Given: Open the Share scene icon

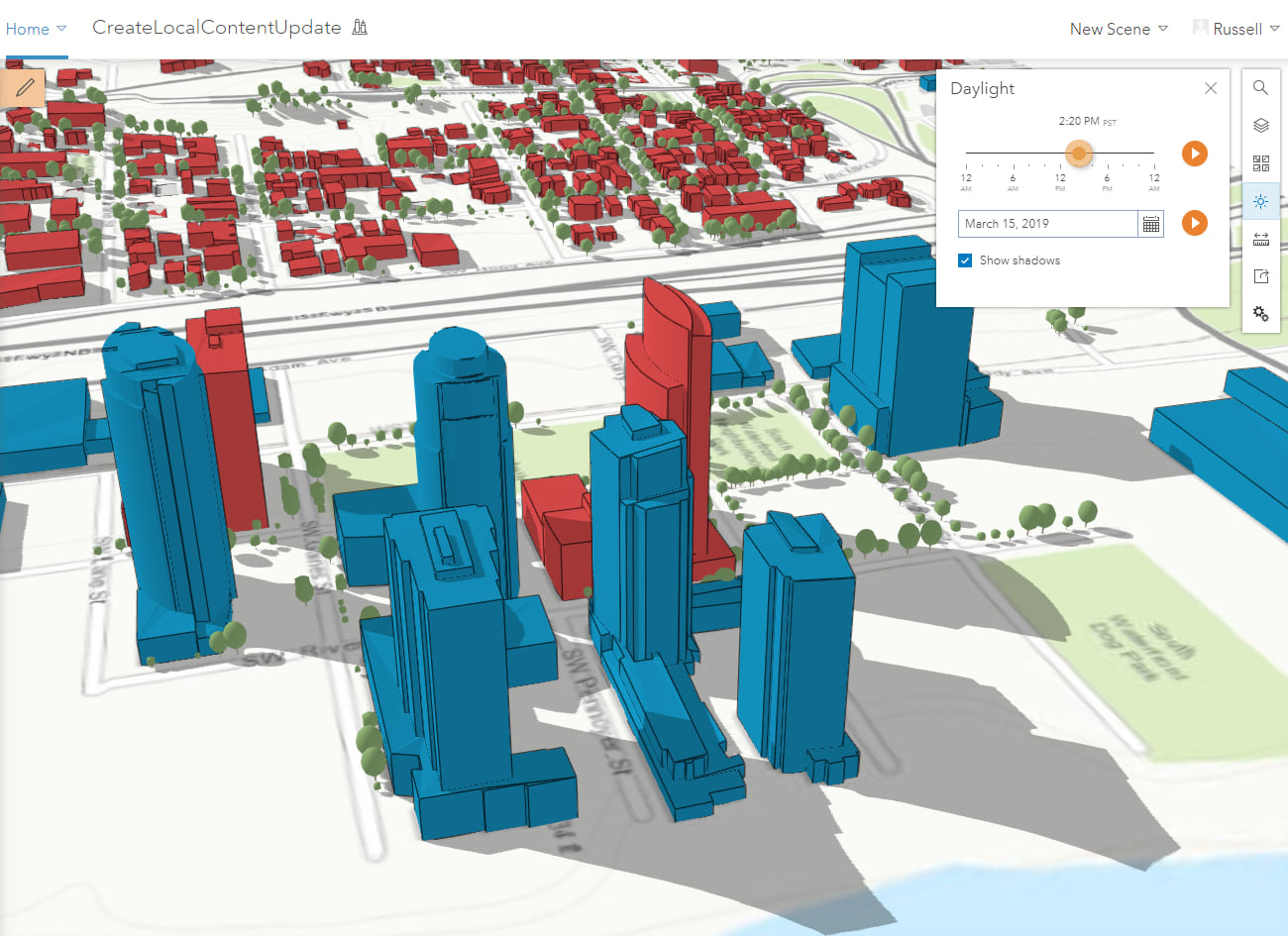Looking at the screenshot, I should click(x=1260, y=276).
